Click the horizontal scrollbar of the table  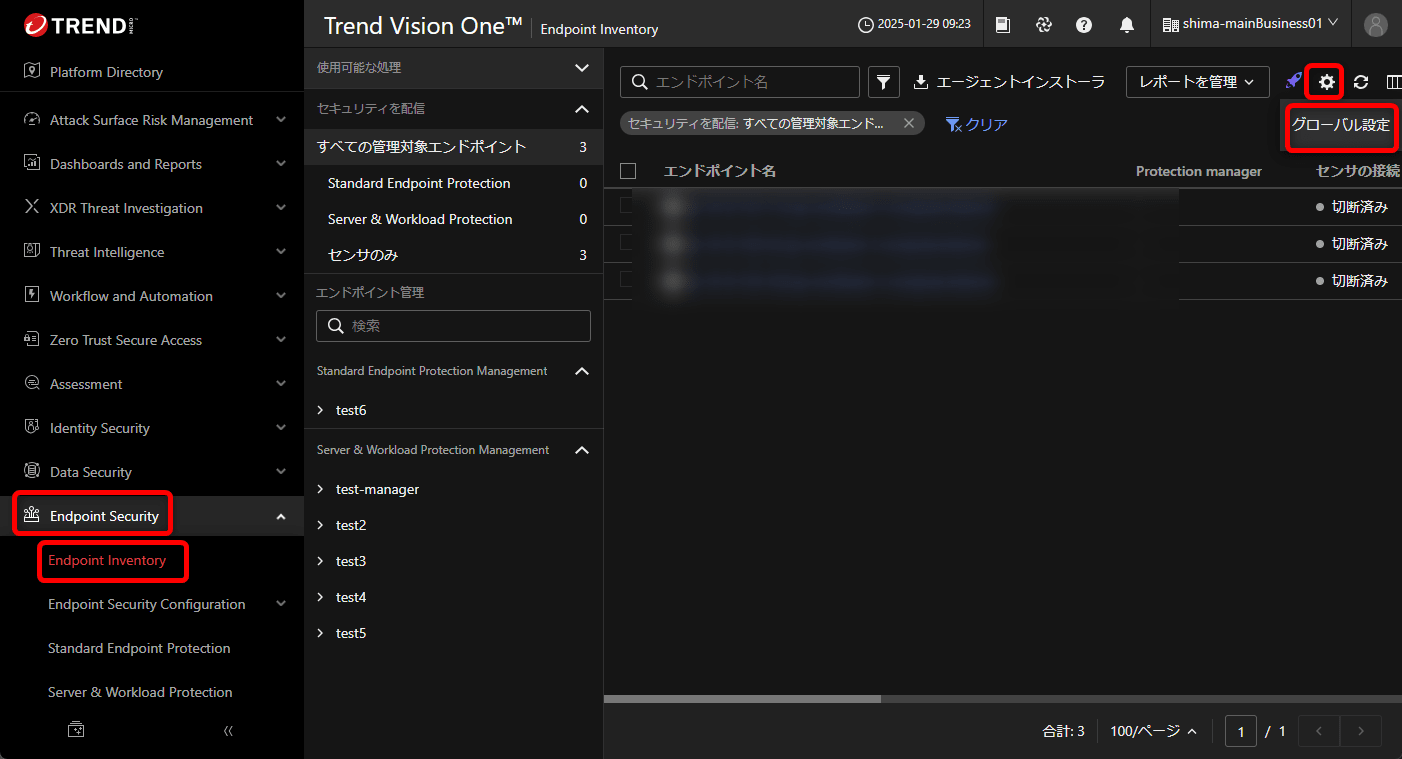pyautogui.click(x=742, y=699)
